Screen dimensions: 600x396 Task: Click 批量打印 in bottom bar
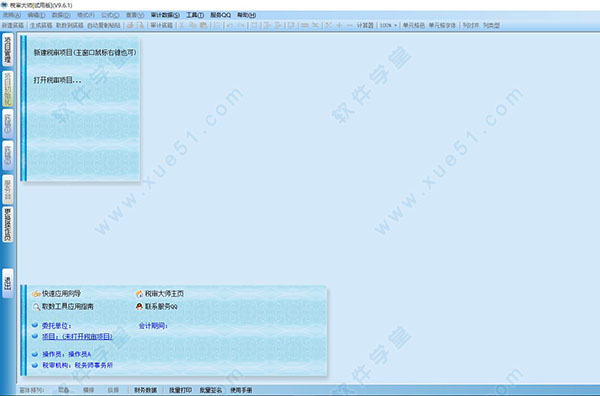(x=180, y=390)
